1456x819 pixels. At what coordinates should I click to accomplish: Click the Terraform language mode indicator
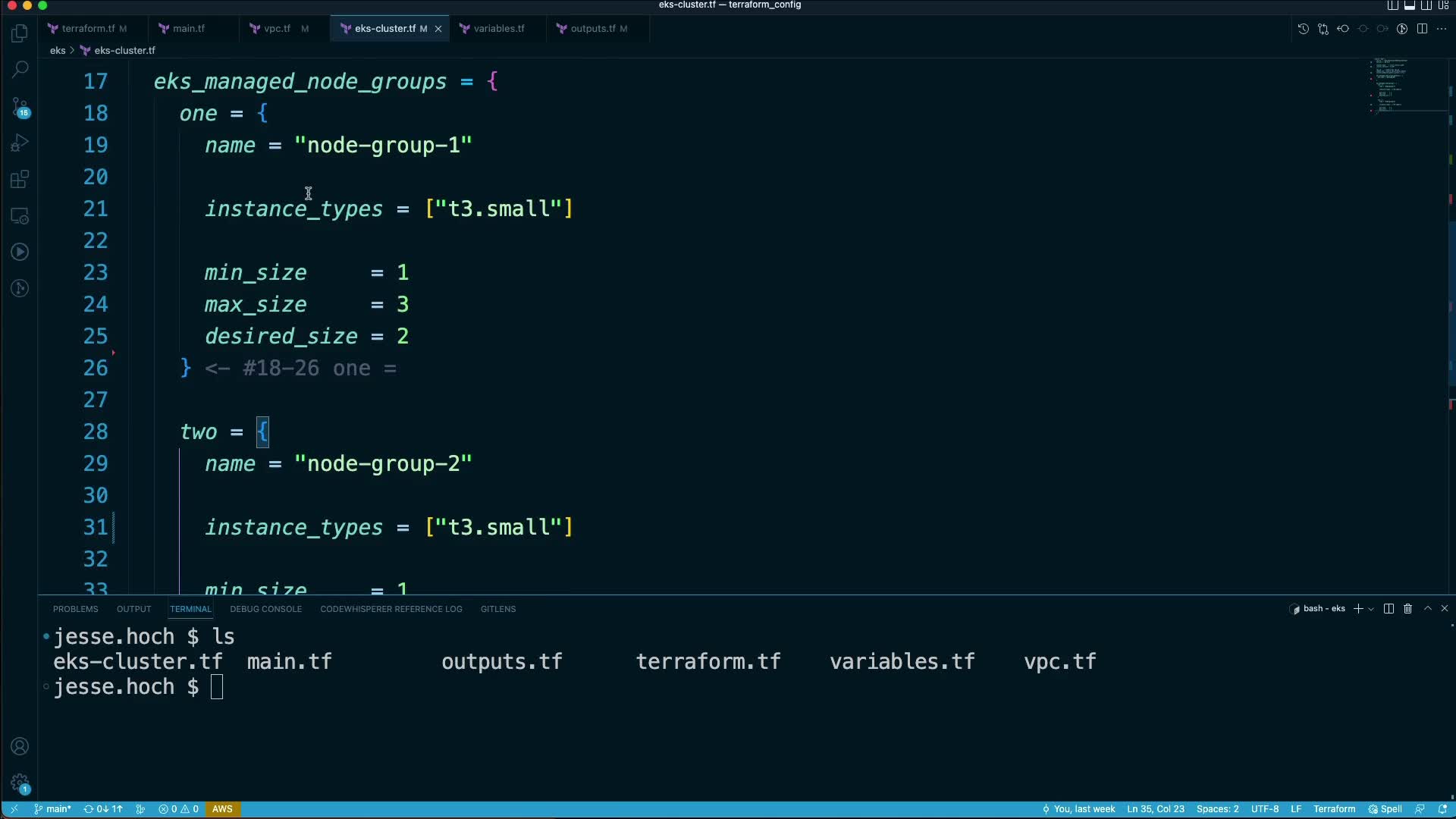[x=1334, y=809]
